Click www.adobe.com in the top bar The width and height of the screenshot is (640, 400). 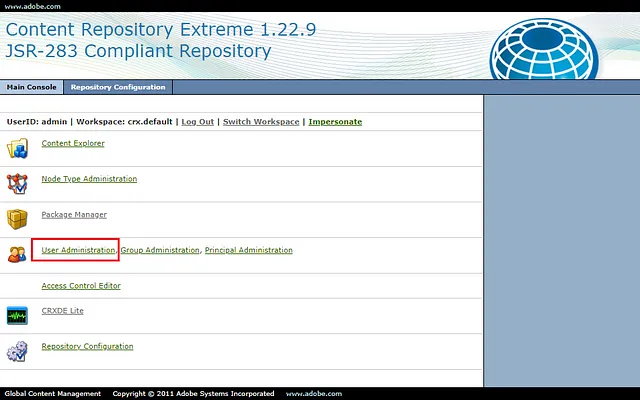32,6
